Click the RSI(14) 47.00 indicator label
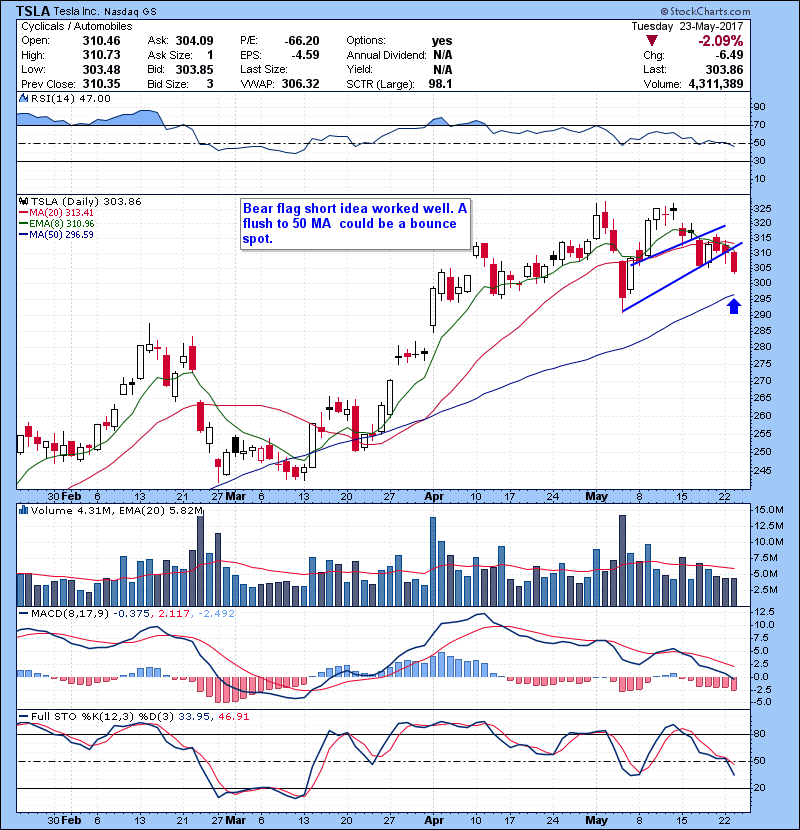 click(71, 98)
